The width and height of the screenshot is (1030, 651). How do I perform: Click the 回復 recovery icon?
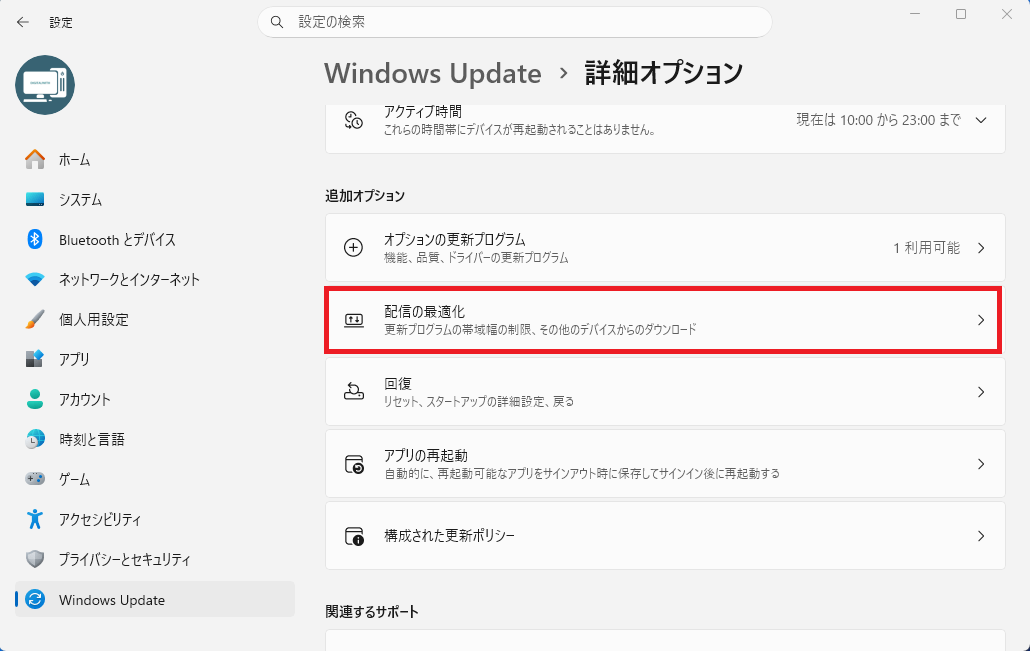click(x=353, y=392)
